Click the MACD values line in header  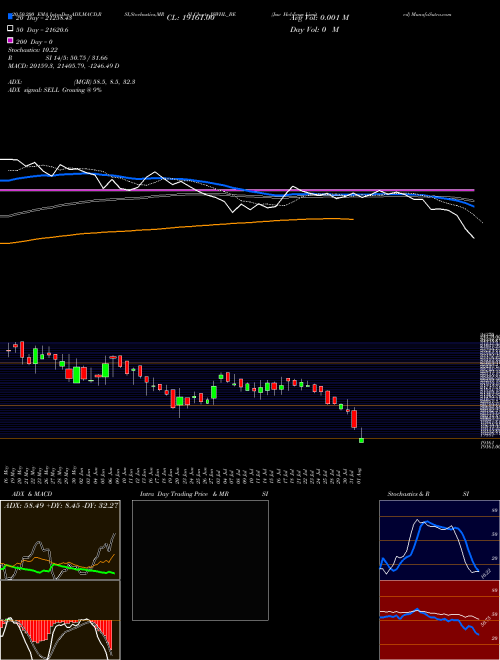coord(64,66)
